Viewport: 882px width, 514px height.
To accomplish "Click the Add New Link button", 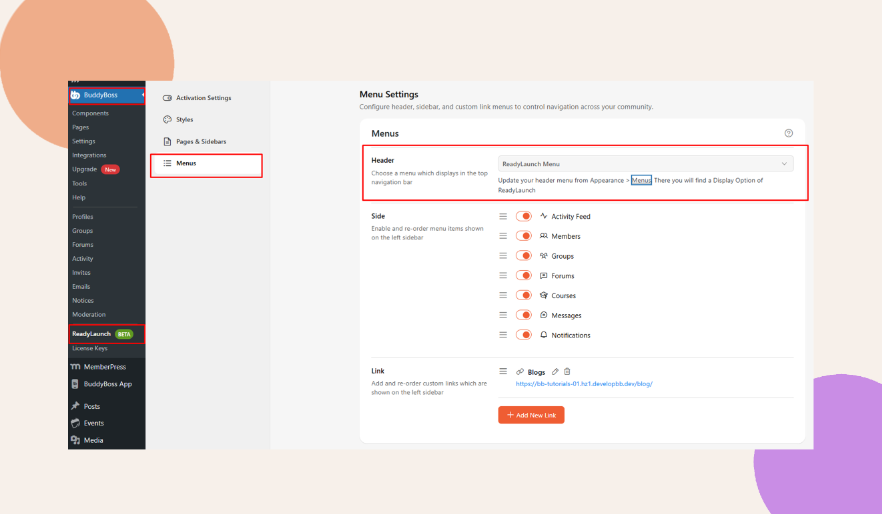I will click(x=531, y=414).
